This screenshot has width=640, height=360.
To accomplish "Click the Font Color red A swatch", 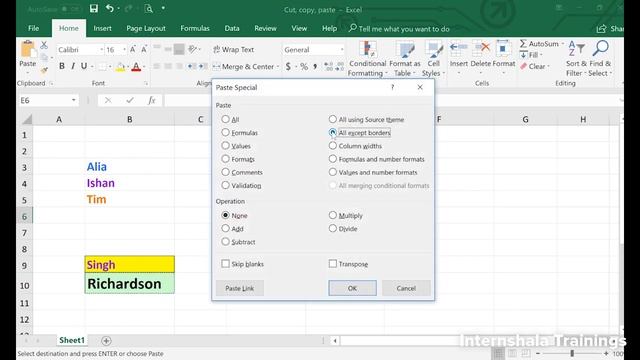I will (136, 67).
